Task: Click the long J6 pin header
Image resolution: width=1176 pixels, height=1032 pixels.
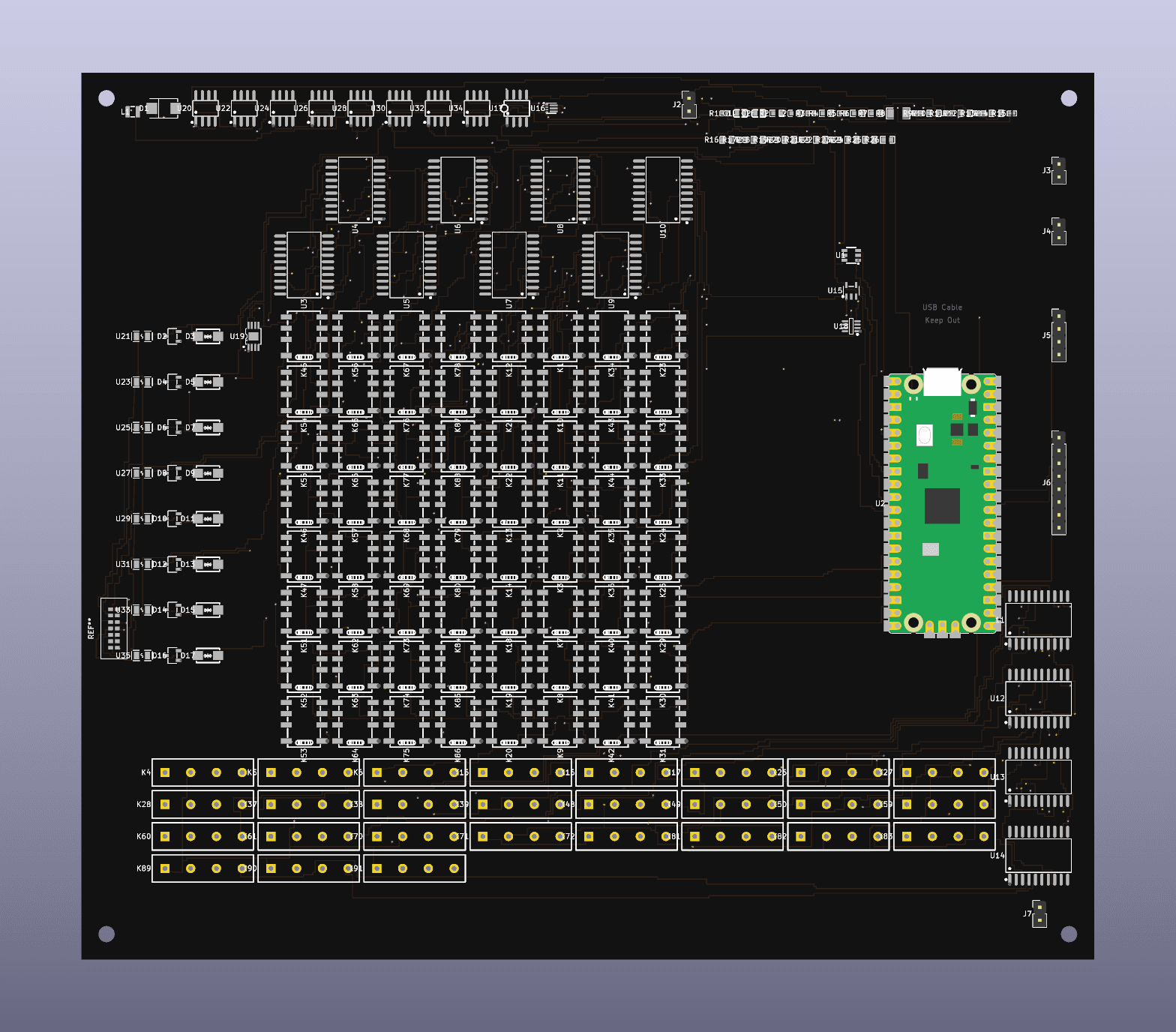Action: [1059, 482]
